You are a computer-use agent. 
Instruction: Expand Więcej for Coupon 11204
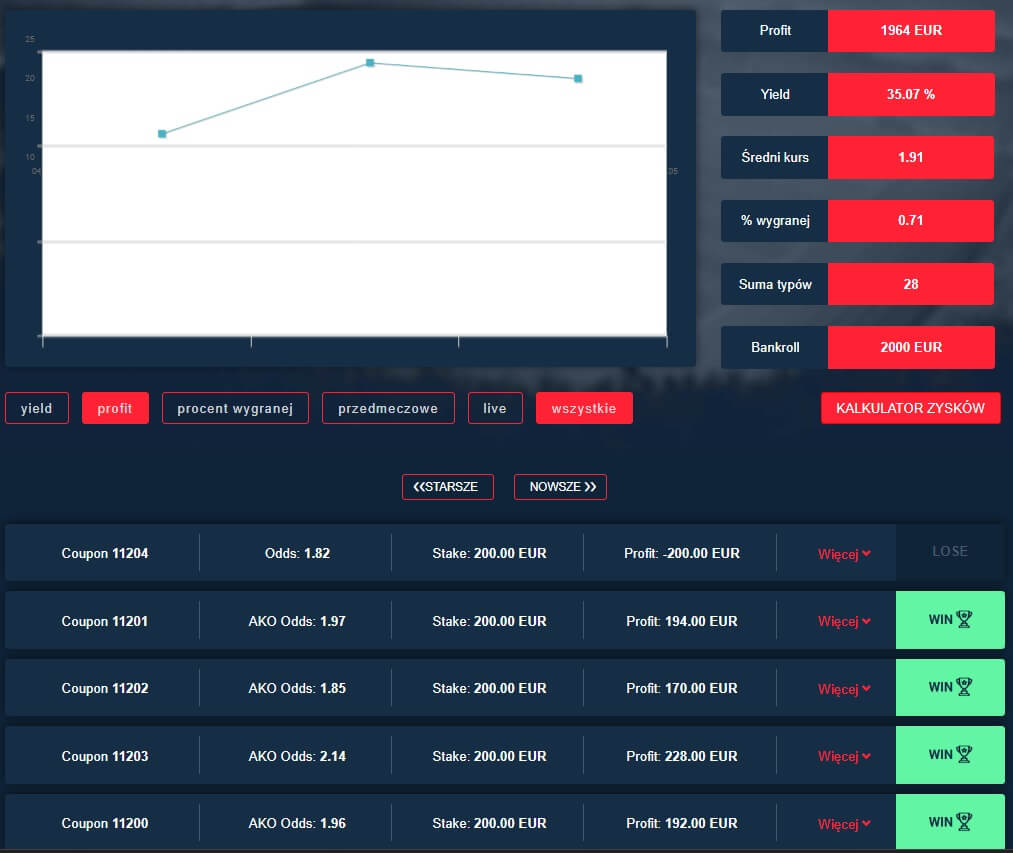[844, 554]
